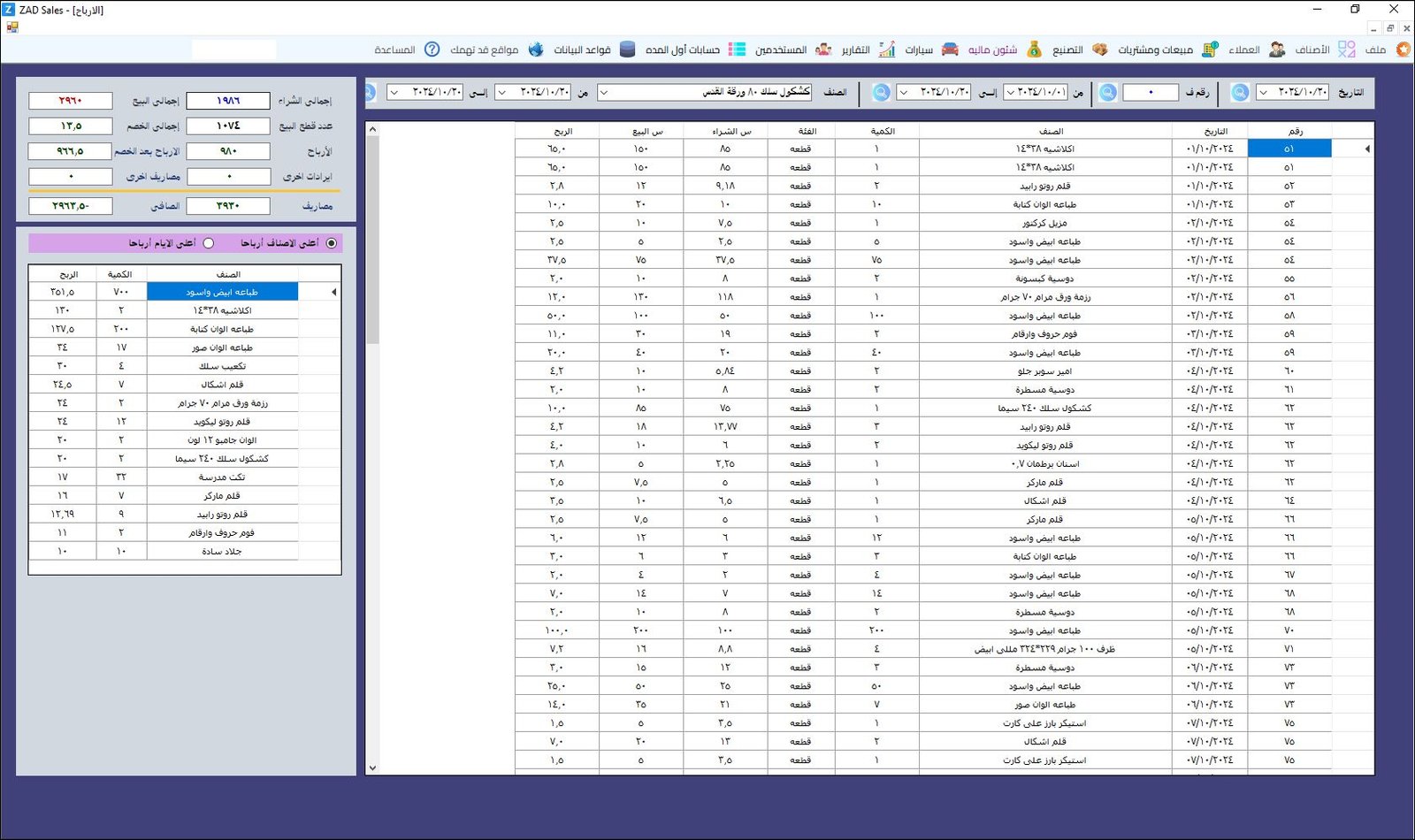
Task: Click the help question mark icon
Action: coord(432,50)
